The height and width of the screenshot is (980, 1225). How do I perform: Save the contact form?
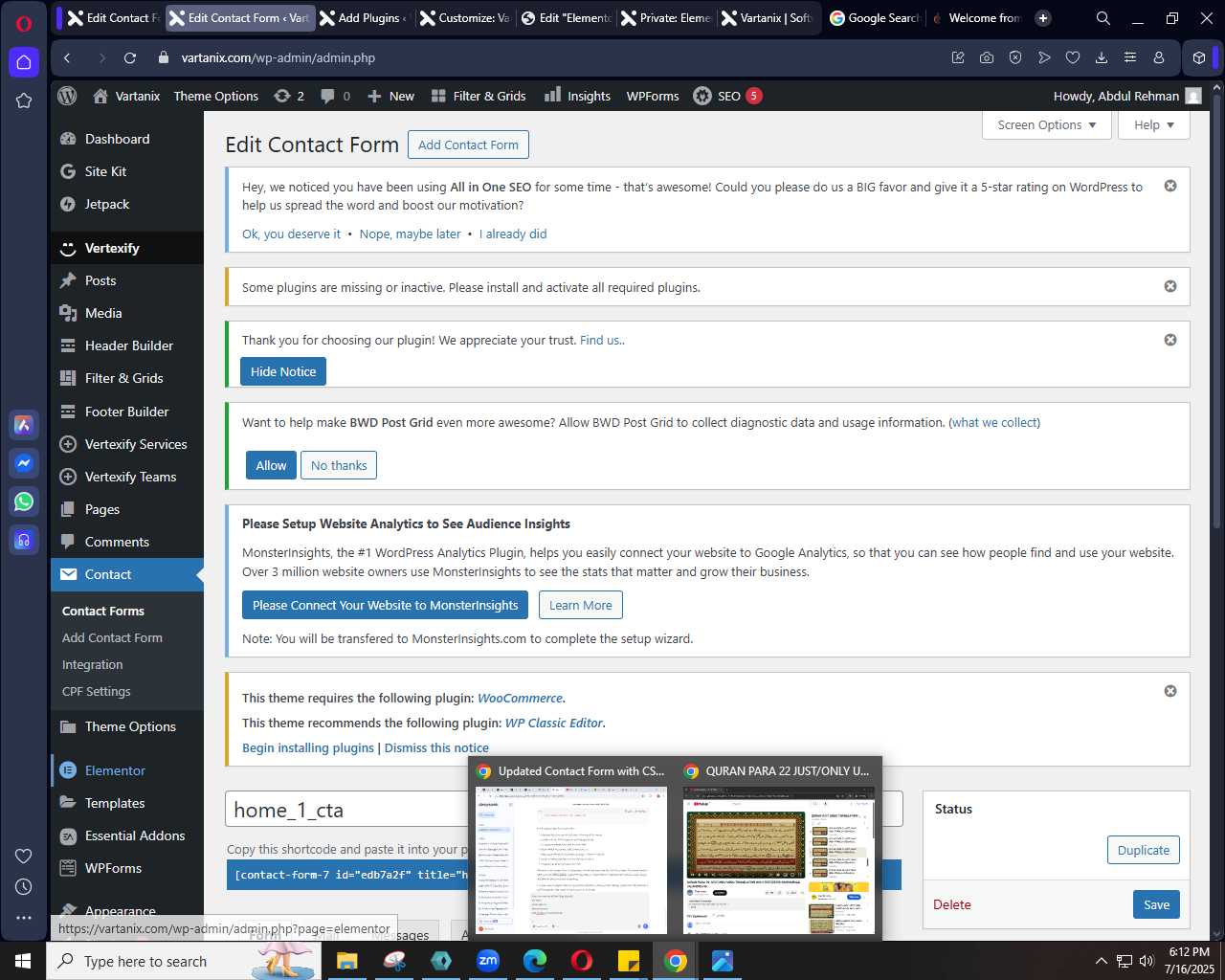1156,904
